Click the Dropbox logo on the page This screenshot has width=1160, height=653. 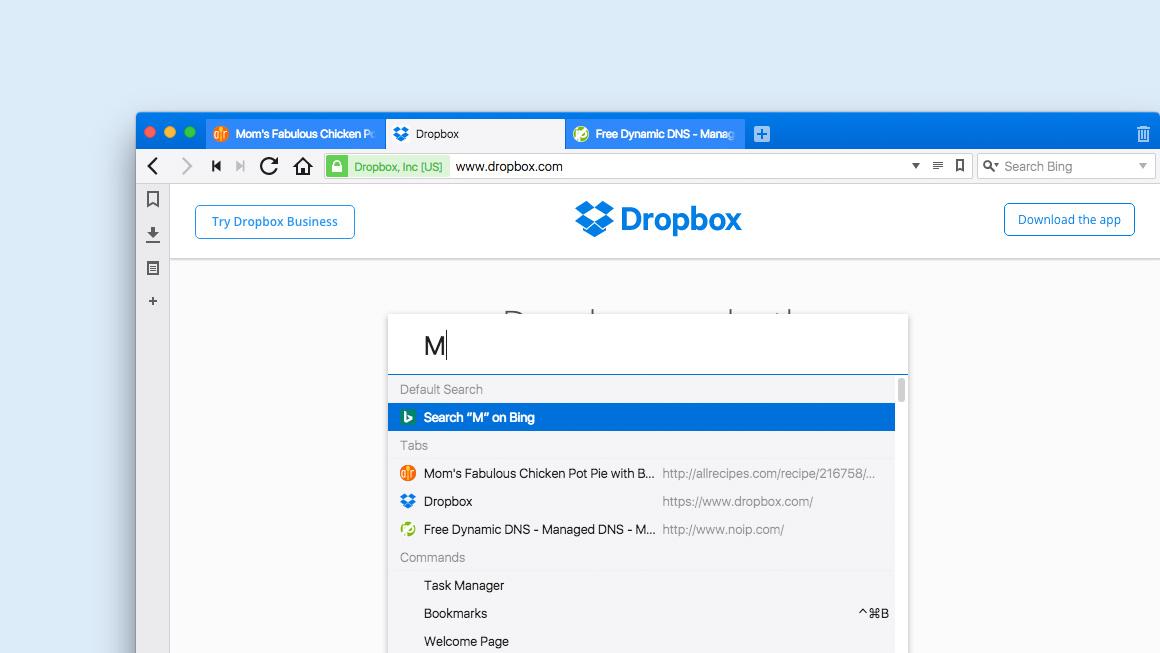pos(658,219)
